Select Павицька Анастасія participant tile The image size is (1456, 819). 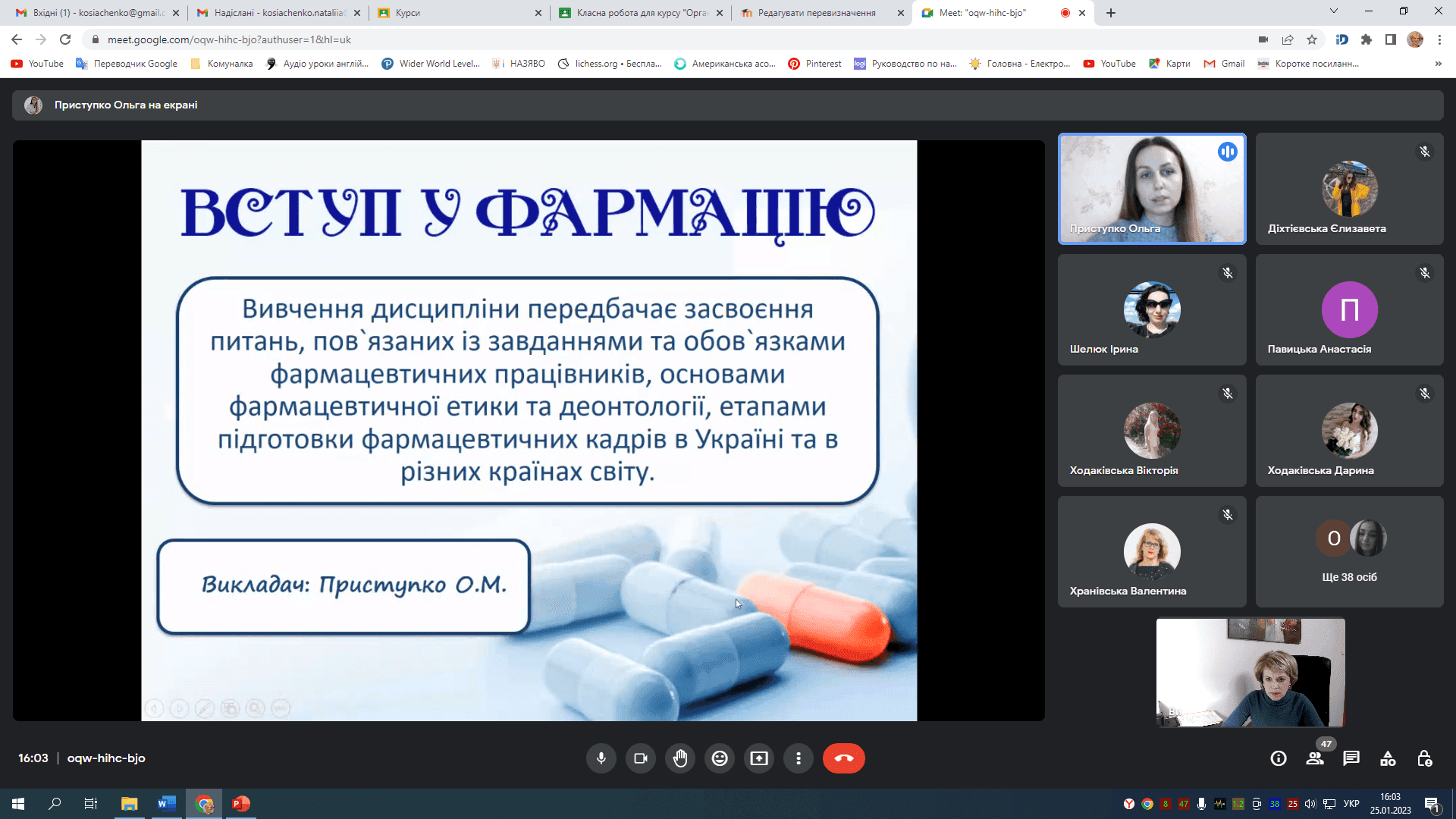(1350, 309)
